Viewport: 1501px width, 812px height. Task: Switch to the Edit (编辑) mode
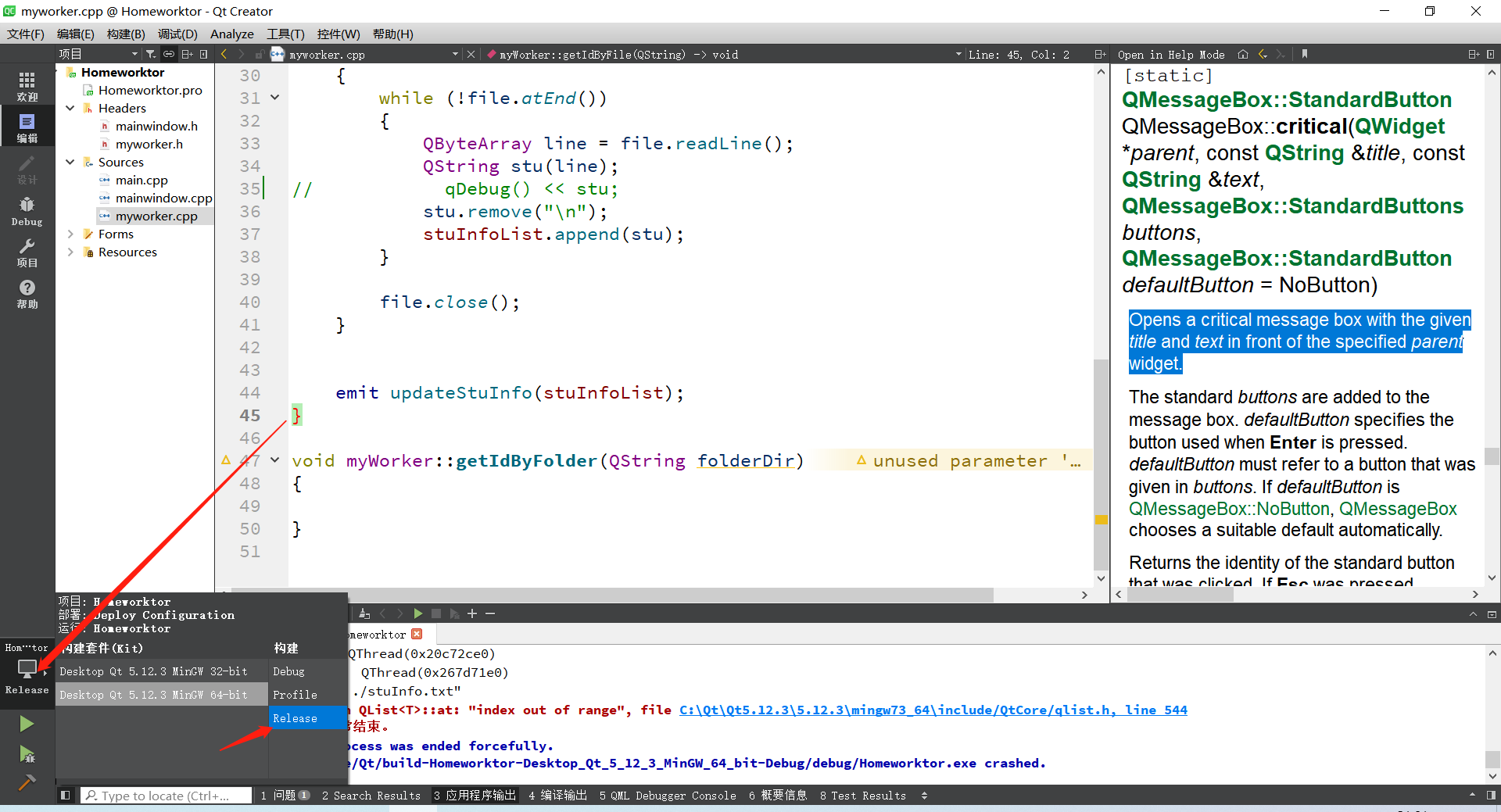coord(27,127)
